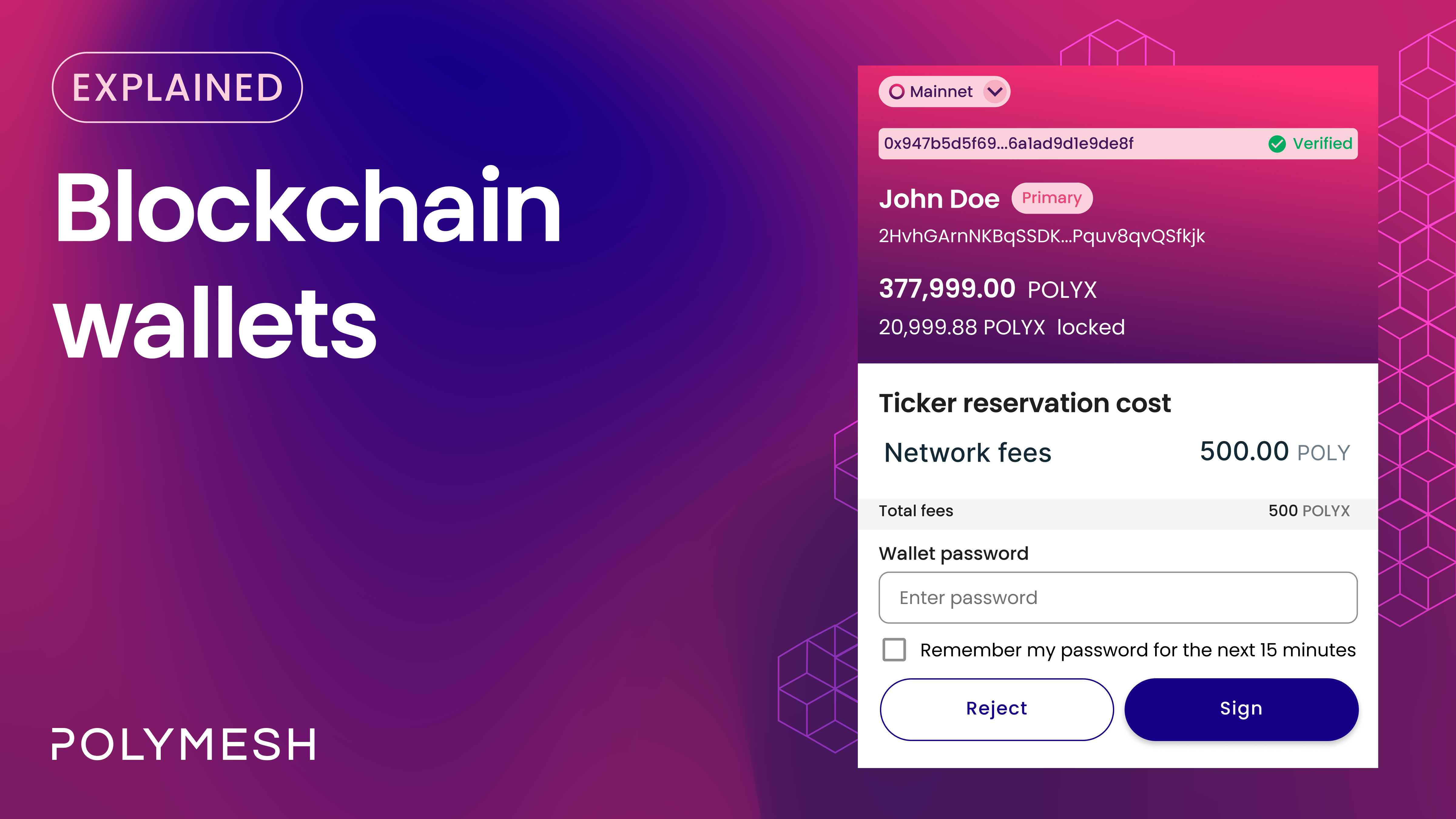Click the Primary badge next to John Doe
The height and width of the screenshot is (819, 1456).
click(1051, 198)
